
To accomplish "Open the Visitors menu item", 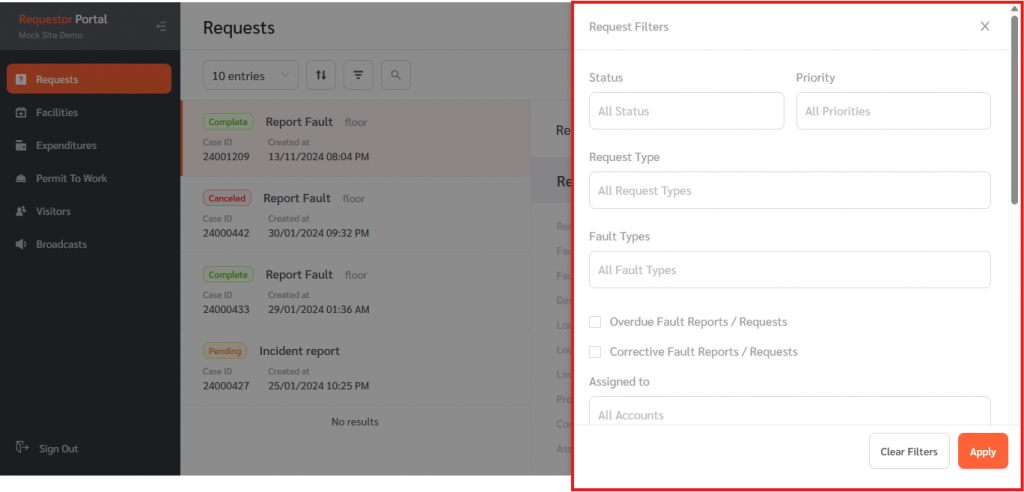I will coord(53,212).
